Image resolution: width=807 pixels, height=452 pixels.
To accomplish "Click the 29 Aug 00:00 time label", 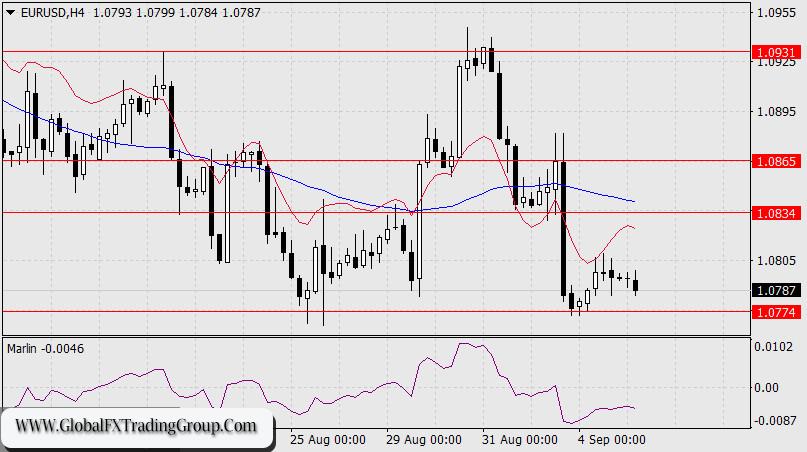I will 424,440.
